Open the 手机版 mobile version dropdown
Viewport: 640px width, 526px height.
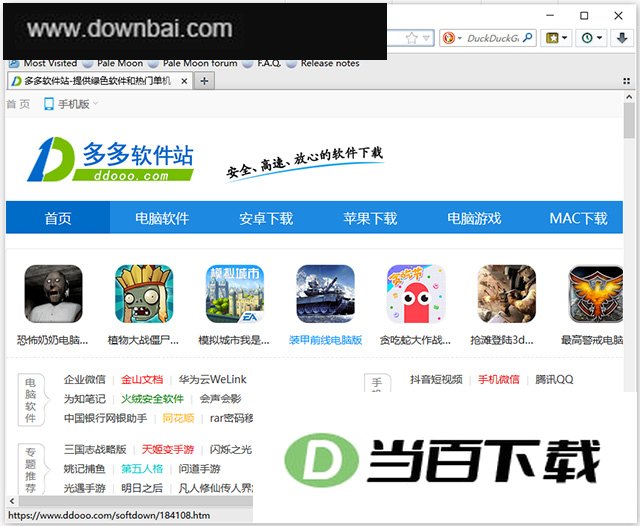click(x=71, y=104)
